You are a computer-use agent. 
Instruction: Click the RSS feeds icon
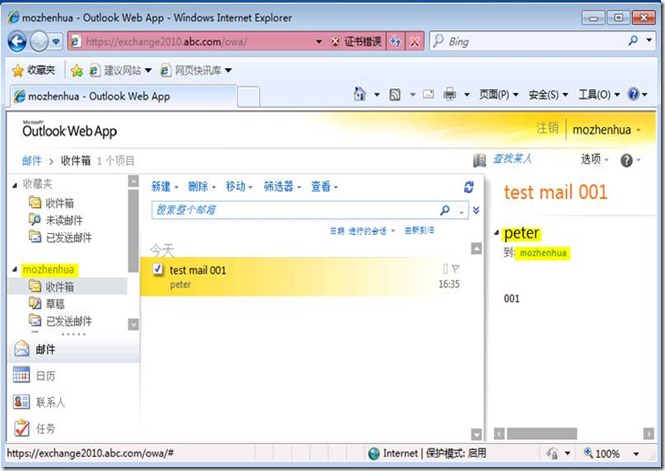click(x=395, y=95)
